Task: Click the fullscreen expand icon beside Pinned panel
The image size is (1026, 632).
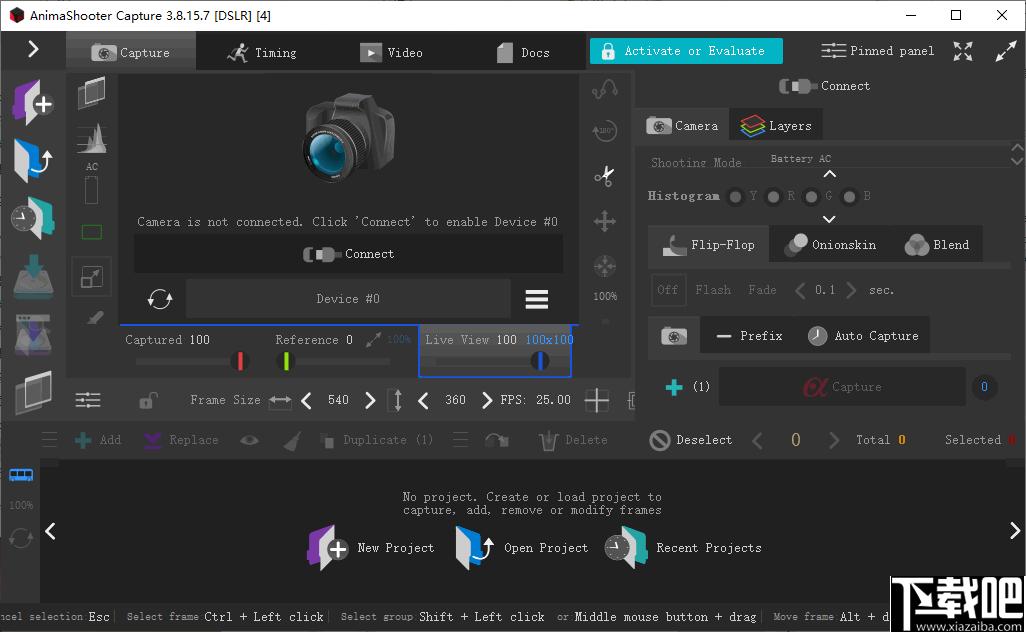Action: 963,51
